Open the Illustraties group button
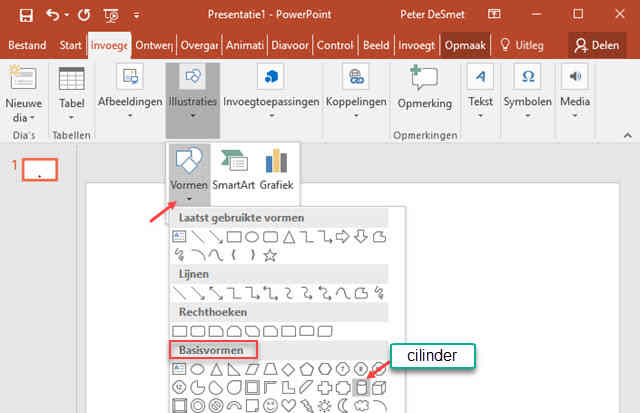 (x=193, y=100)
